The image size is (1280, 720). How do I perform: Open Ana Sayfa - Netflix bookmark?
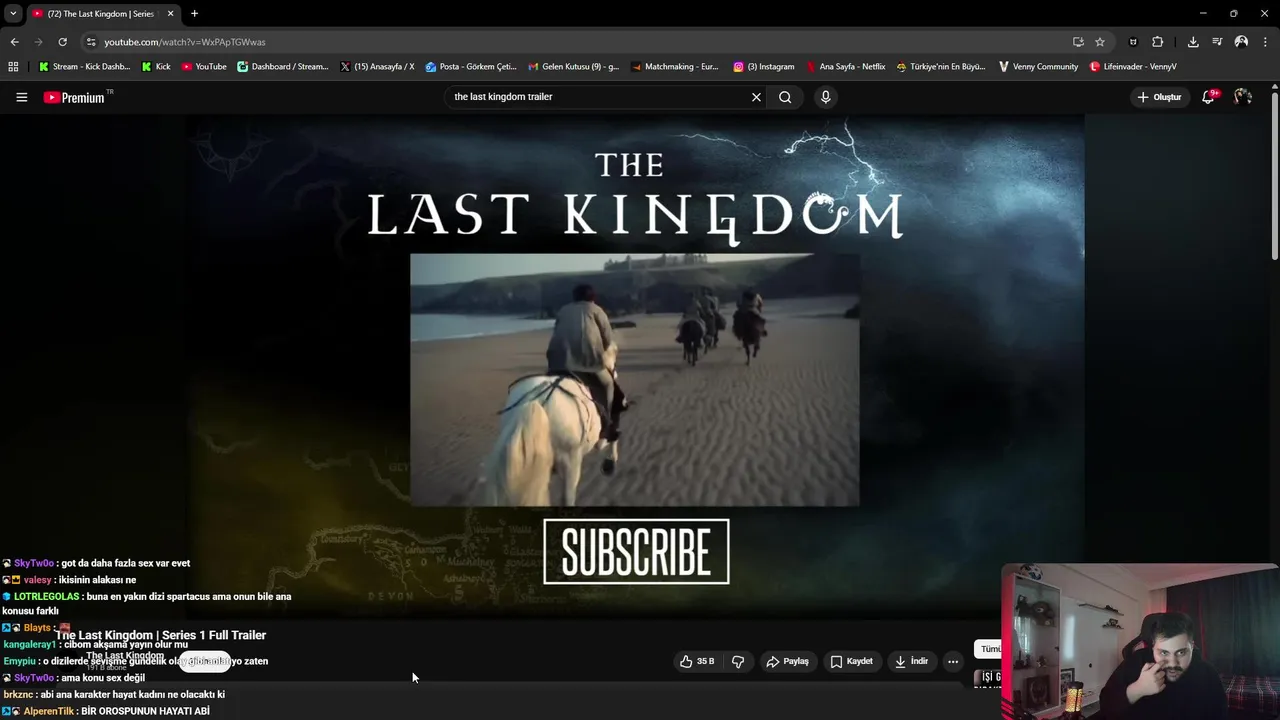(x=846, y=67)
